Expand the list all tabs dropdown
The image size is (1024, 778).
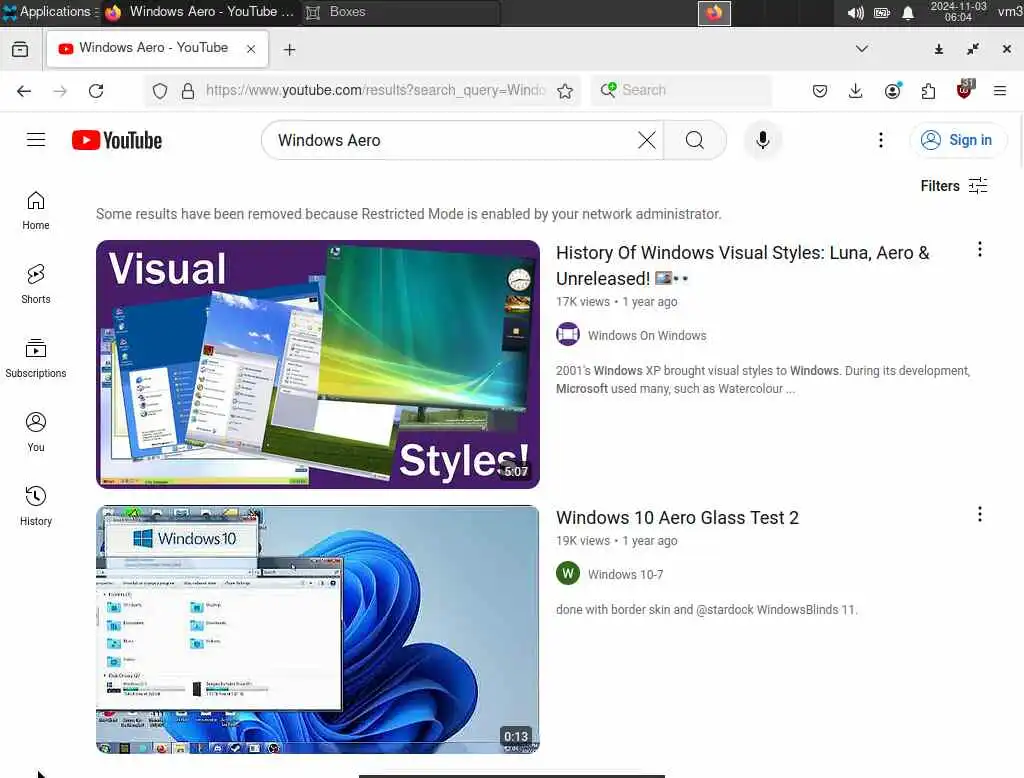(x=861, y=49)
